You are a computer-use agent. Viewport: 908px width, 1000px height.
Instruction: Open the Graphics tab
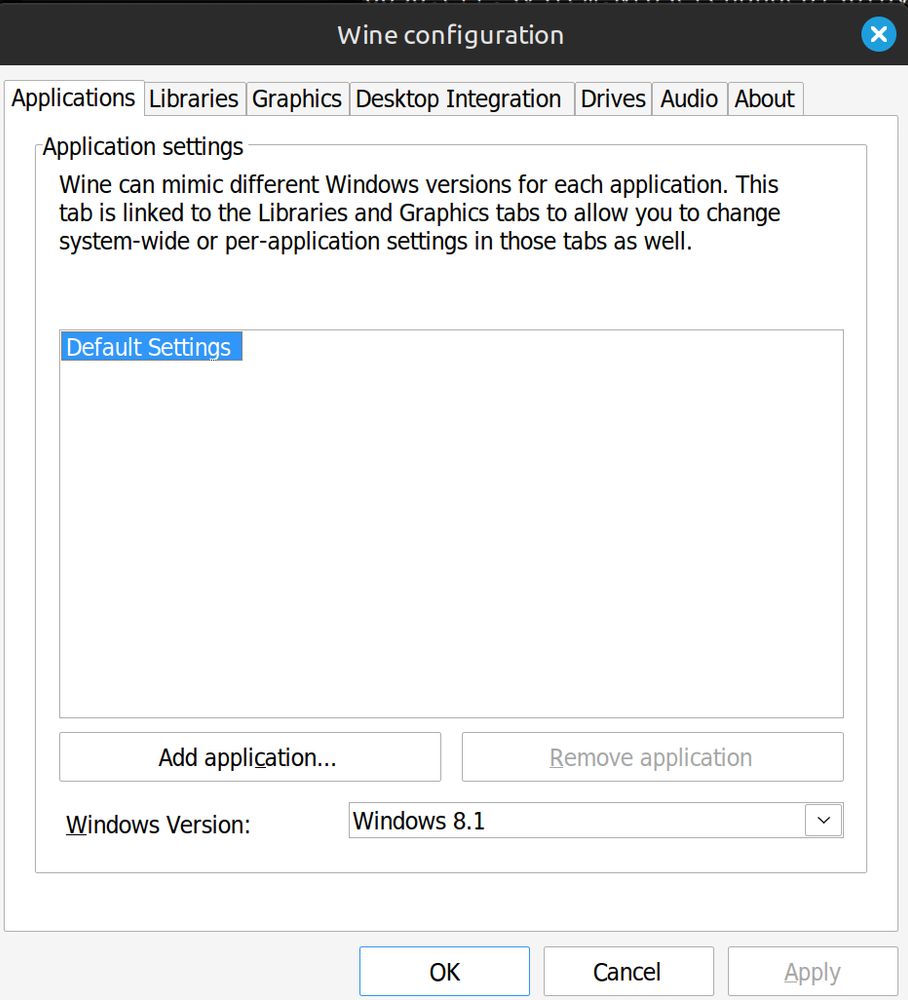297,99
